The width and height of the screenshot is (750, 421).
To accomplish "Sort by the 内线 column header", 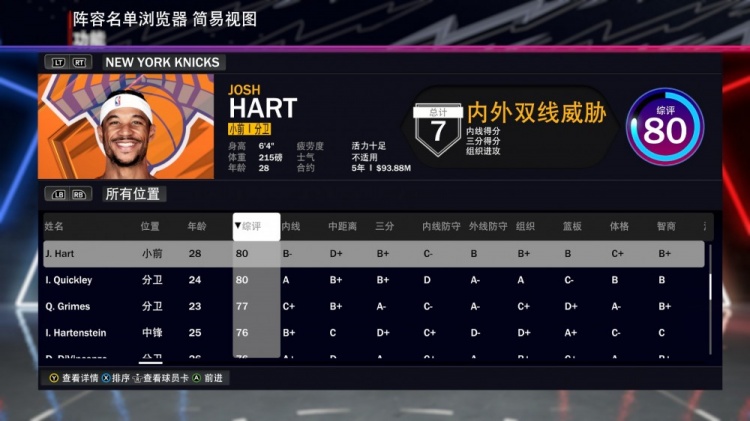I will click(x=291, y=226).
